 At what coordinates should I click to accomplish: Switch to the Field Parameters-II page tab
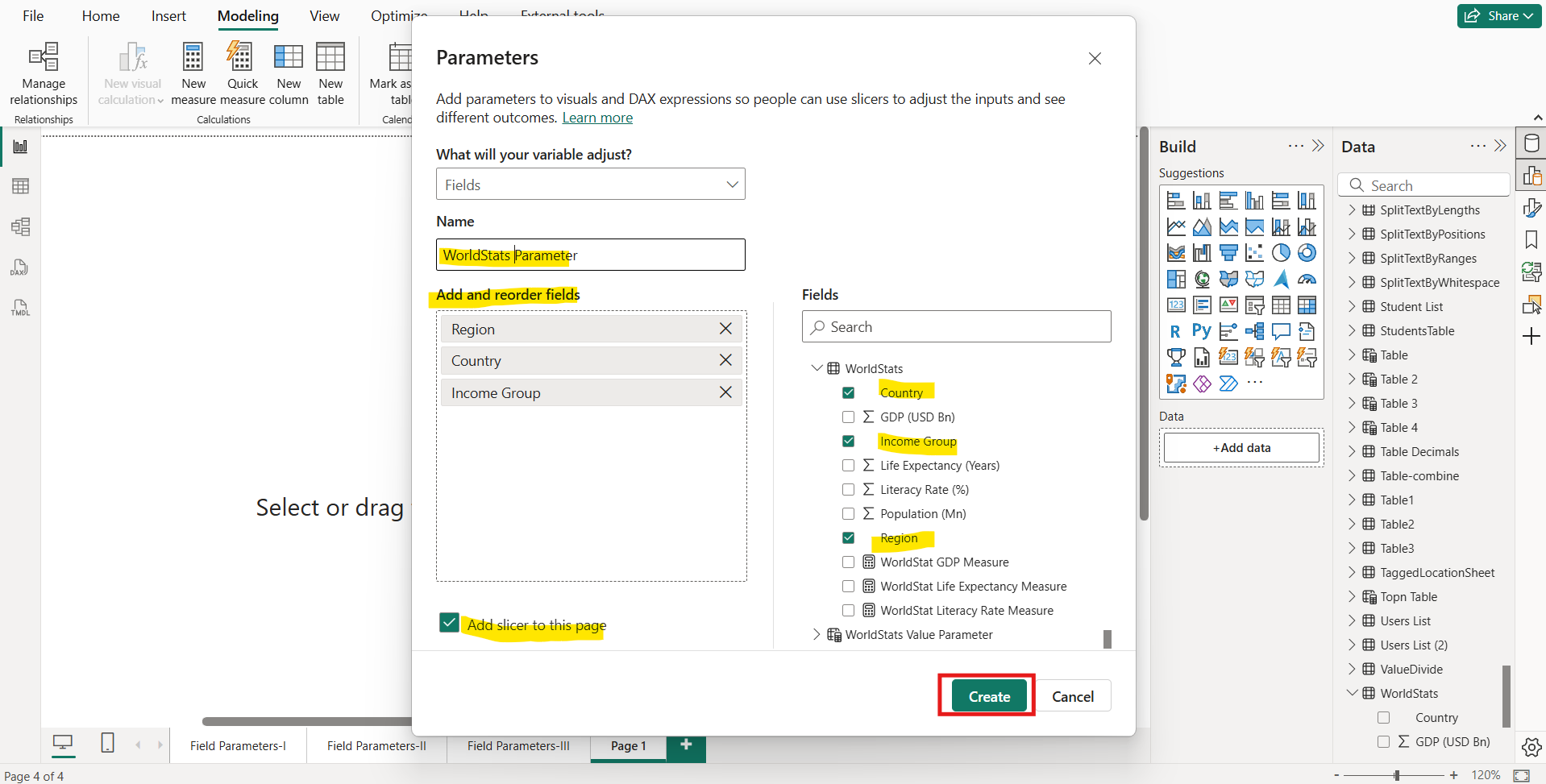[376, 745]
